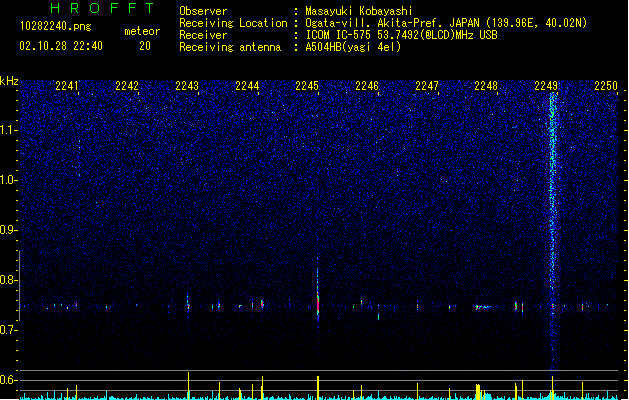Click the 2247 time marker

(427, 86)
